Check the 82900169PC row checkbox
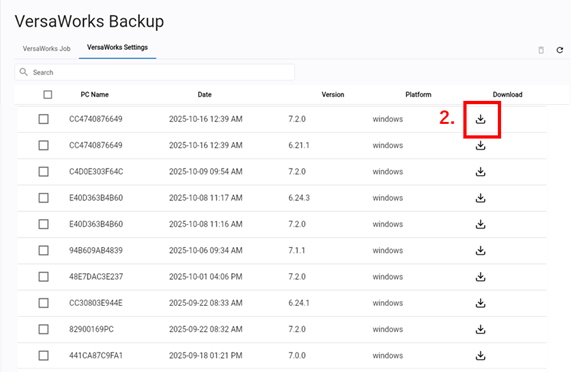Screen dimensions: 571x372 [x=44, y=329]
